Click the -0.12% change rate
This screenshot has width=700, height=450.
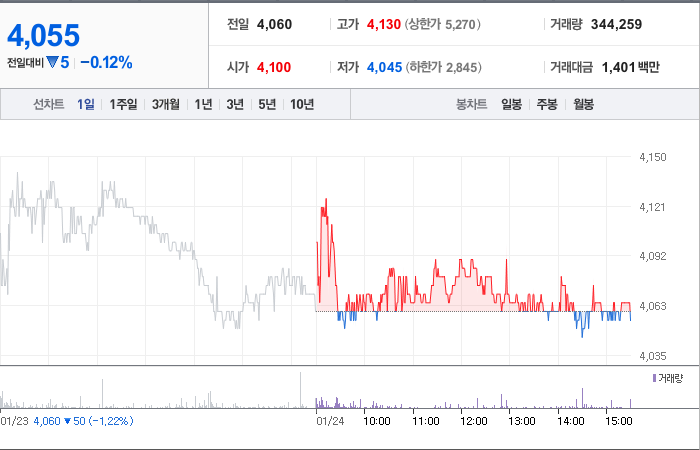point(106,62)
